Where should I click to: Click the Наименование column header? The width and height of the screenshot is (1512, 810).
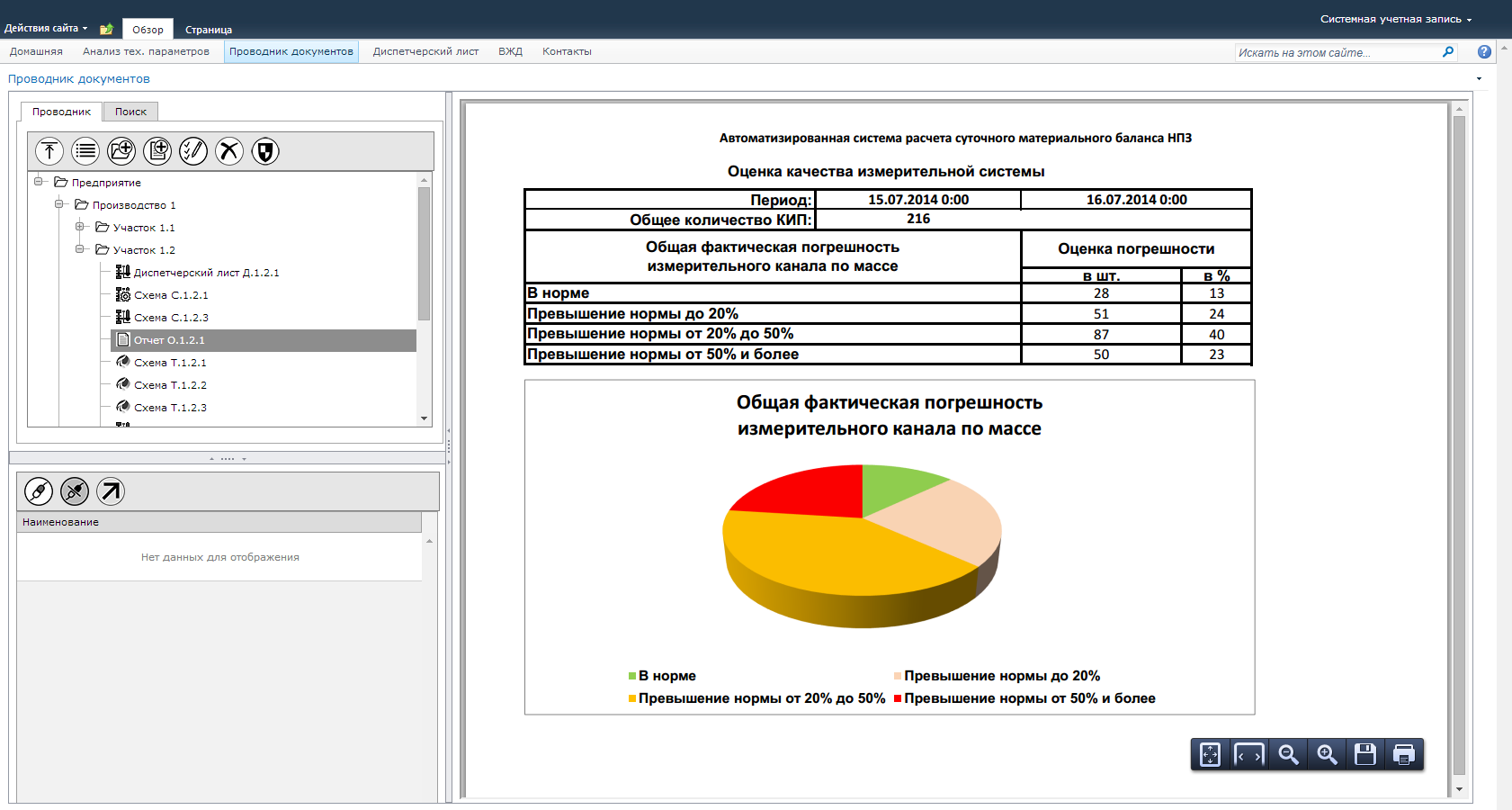[x=219, y=522]
